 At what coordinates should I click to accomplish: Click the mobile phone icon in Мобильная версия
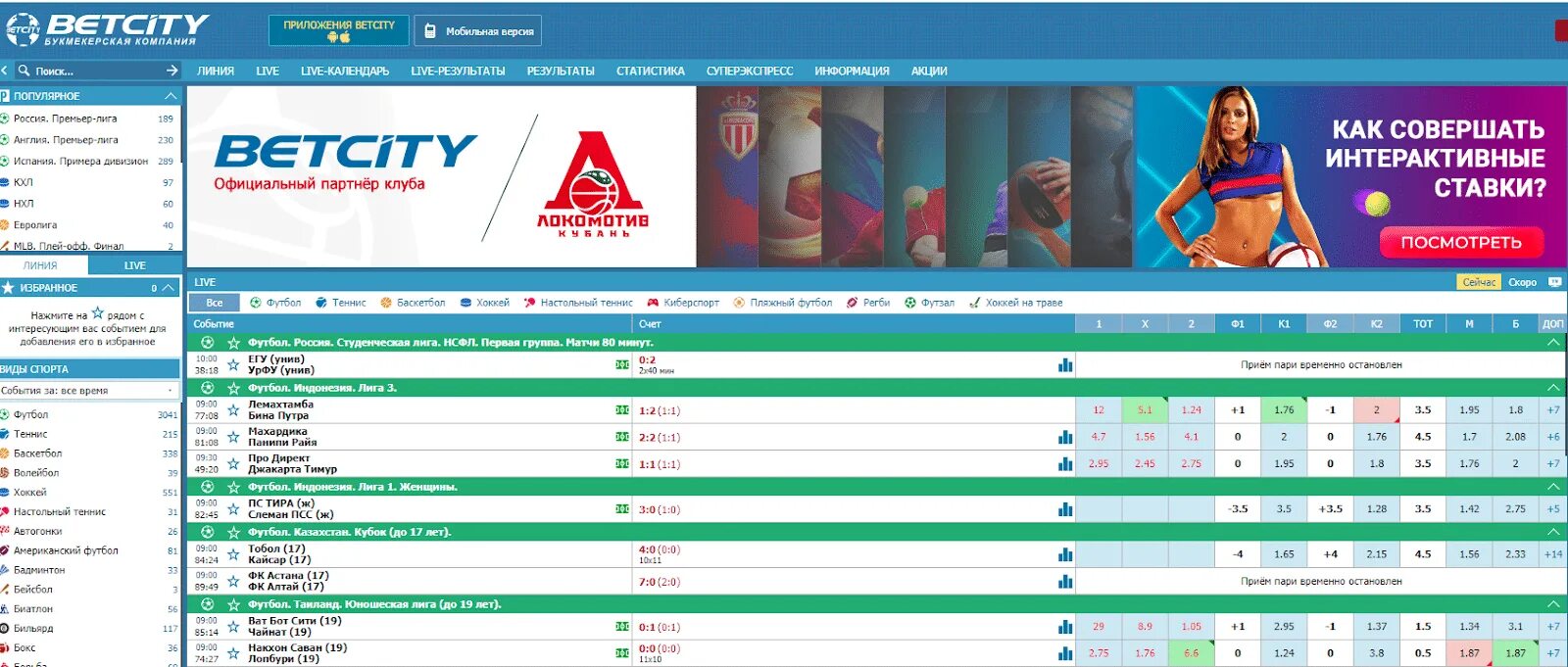429,31
